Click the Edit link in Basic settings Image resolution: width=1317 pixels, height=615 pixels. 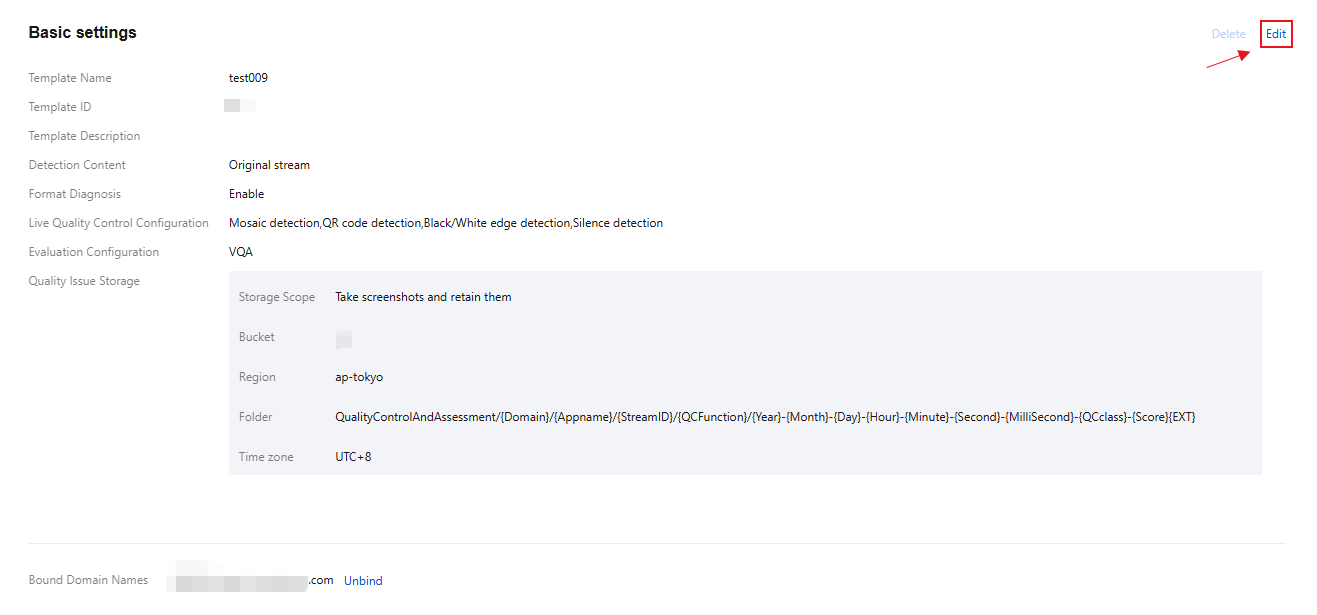1276,34
